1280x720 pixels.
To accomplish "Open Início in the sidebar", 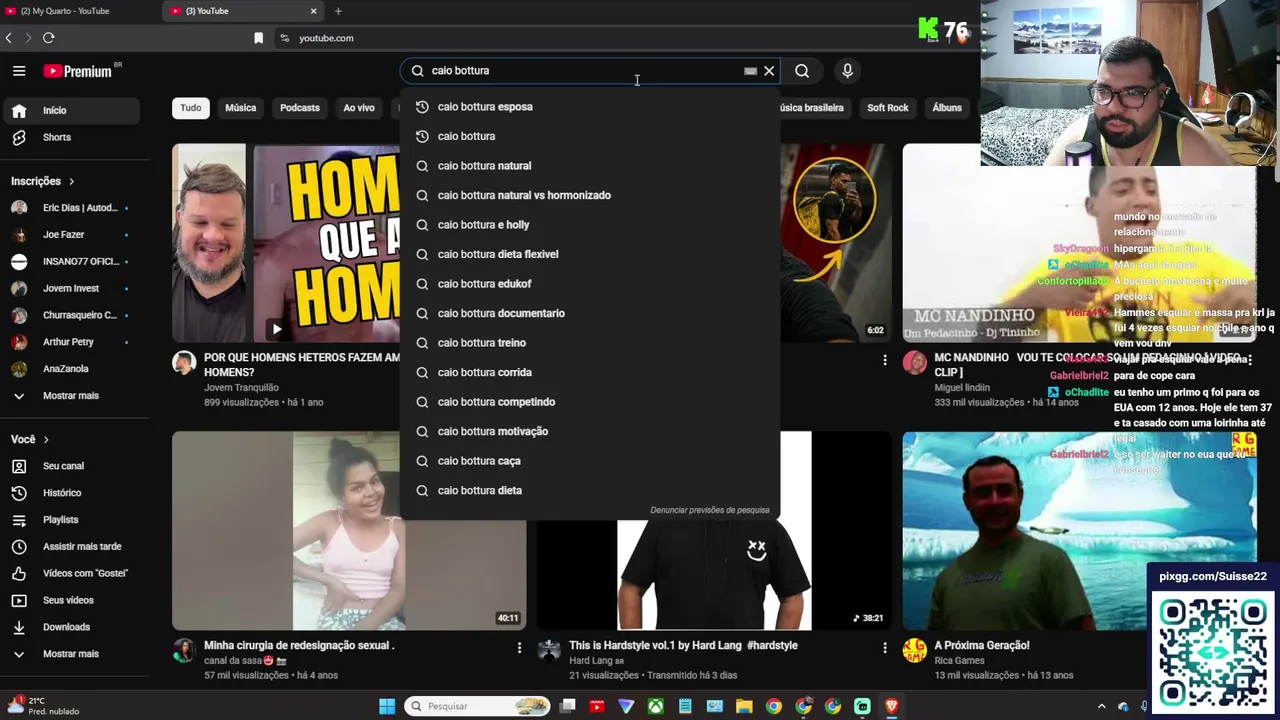I will (x=72, y=110).
